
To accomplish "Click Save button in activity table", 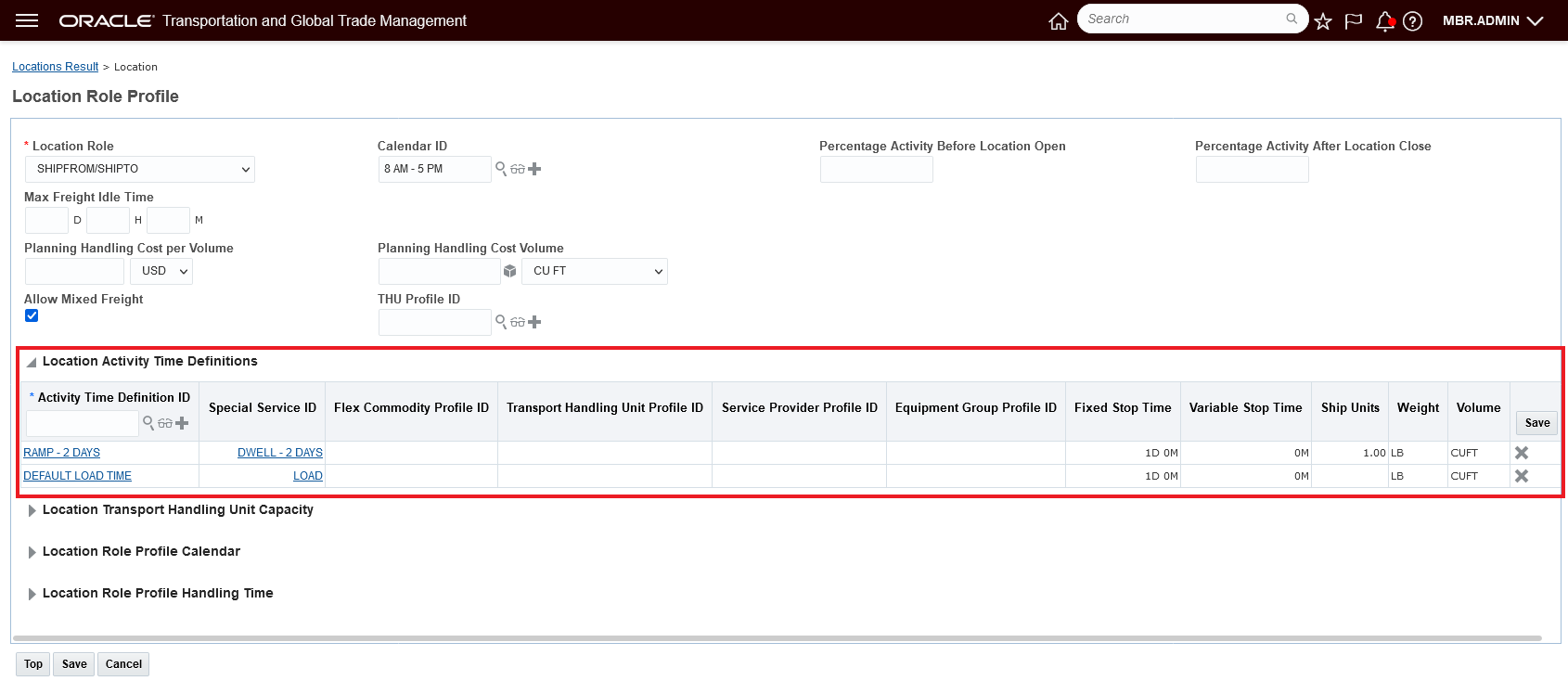I will point(1537,423).
